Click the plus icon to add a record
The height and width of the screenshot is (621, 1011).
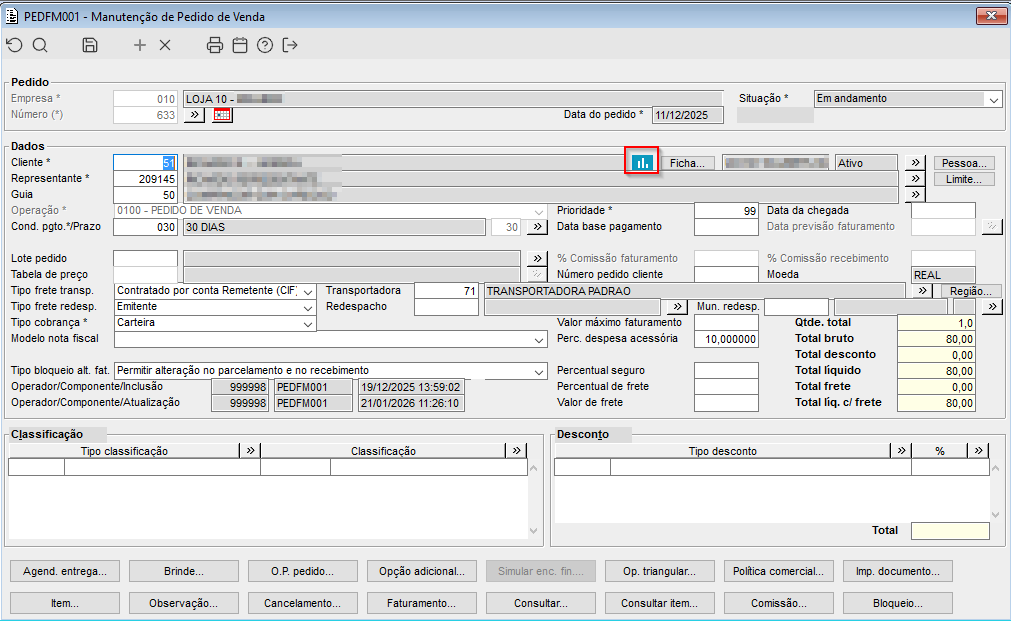(x=140, y=45)
